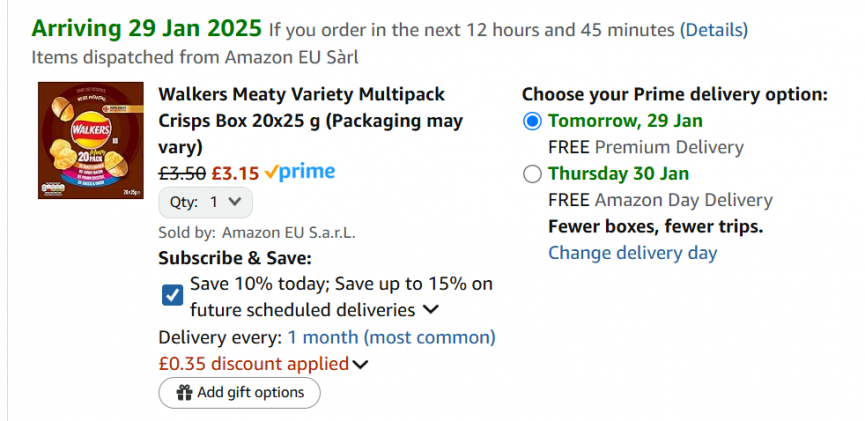The image size is (865, 421).
Task: Click the gift box icon
Action: pyautogui.click(x=184, y=393)
